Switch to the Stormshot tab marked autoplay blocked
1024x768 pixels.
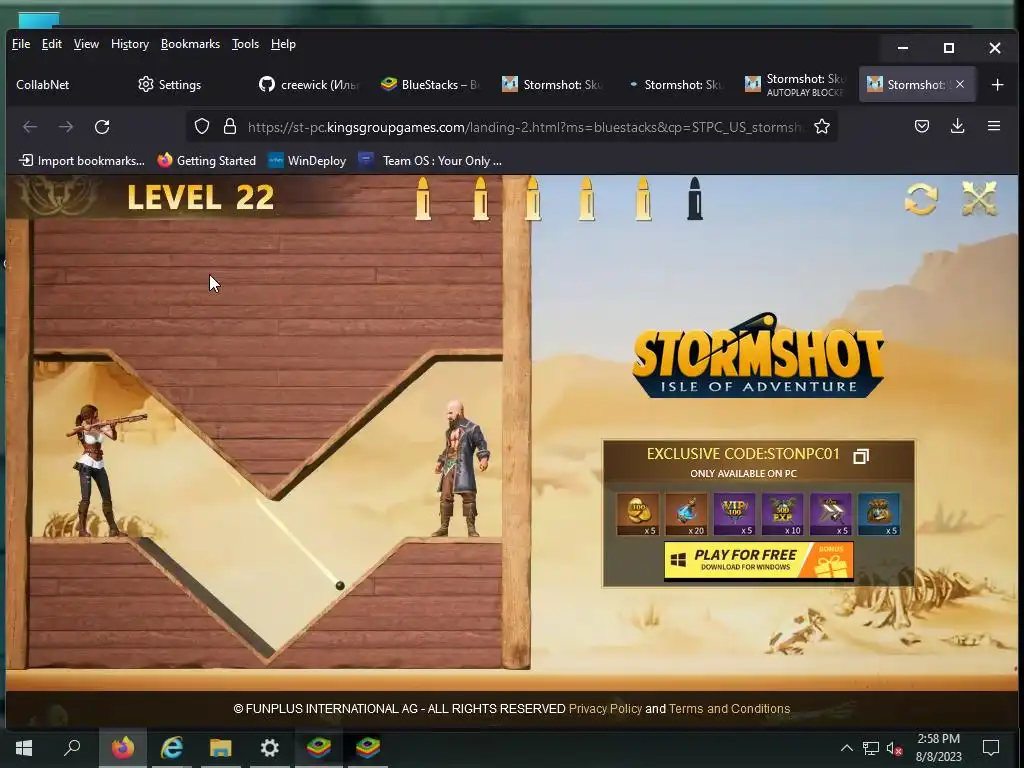795,84
